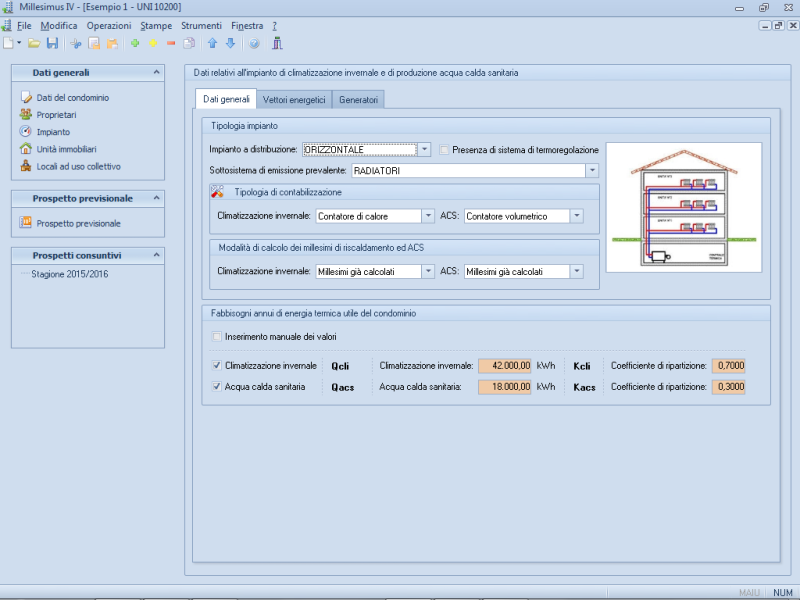Image resolution: width=800 pixels, height=600 pixels.
Task: Open help with the question mark icon
Action: point(254,43)
